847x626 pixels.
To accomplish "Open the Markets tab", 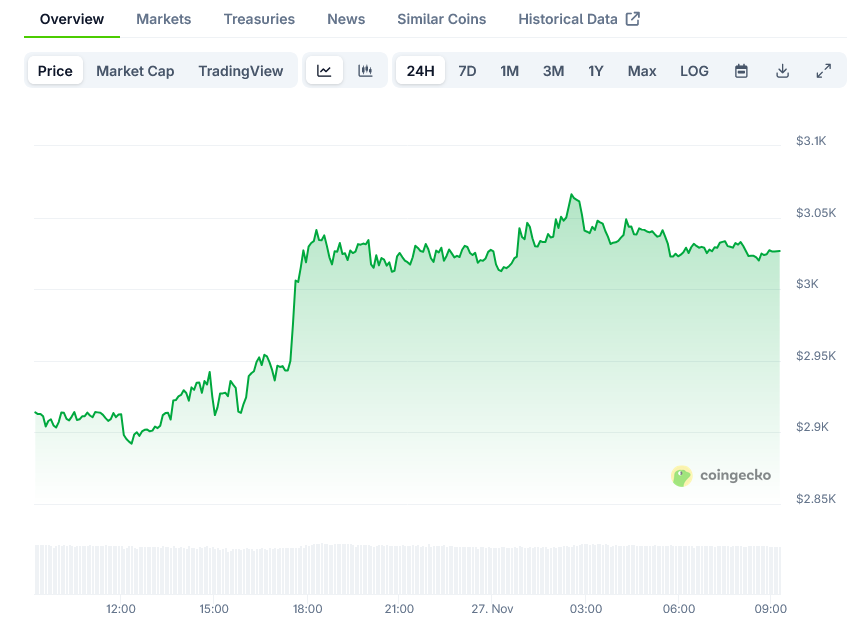I will [x=163, y=19].
